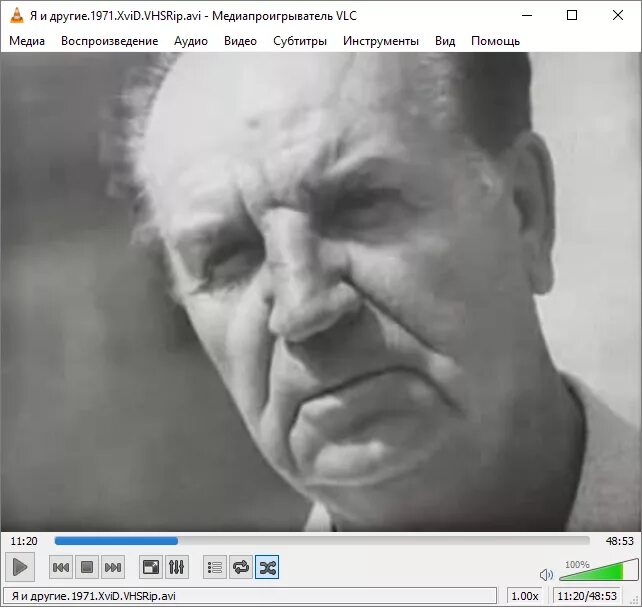The width and height of the screenshot is (642, 608).
Task: Stop playback with the Stop button
Action: coord(87,567)
